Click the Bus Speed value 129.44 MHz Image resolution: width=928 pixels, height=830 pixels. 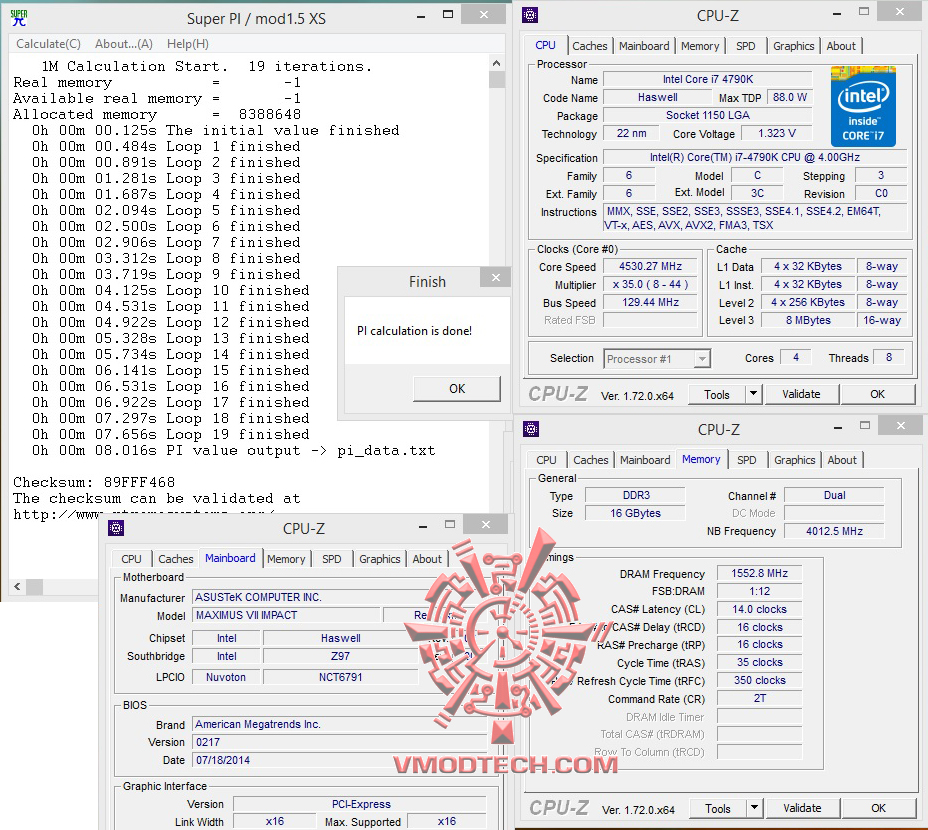click(x=650, y=302)
